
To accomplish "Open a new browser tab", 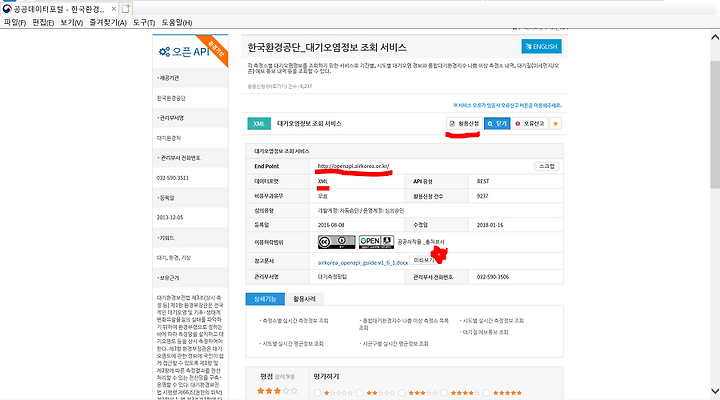I will click(x=126, y=9).
